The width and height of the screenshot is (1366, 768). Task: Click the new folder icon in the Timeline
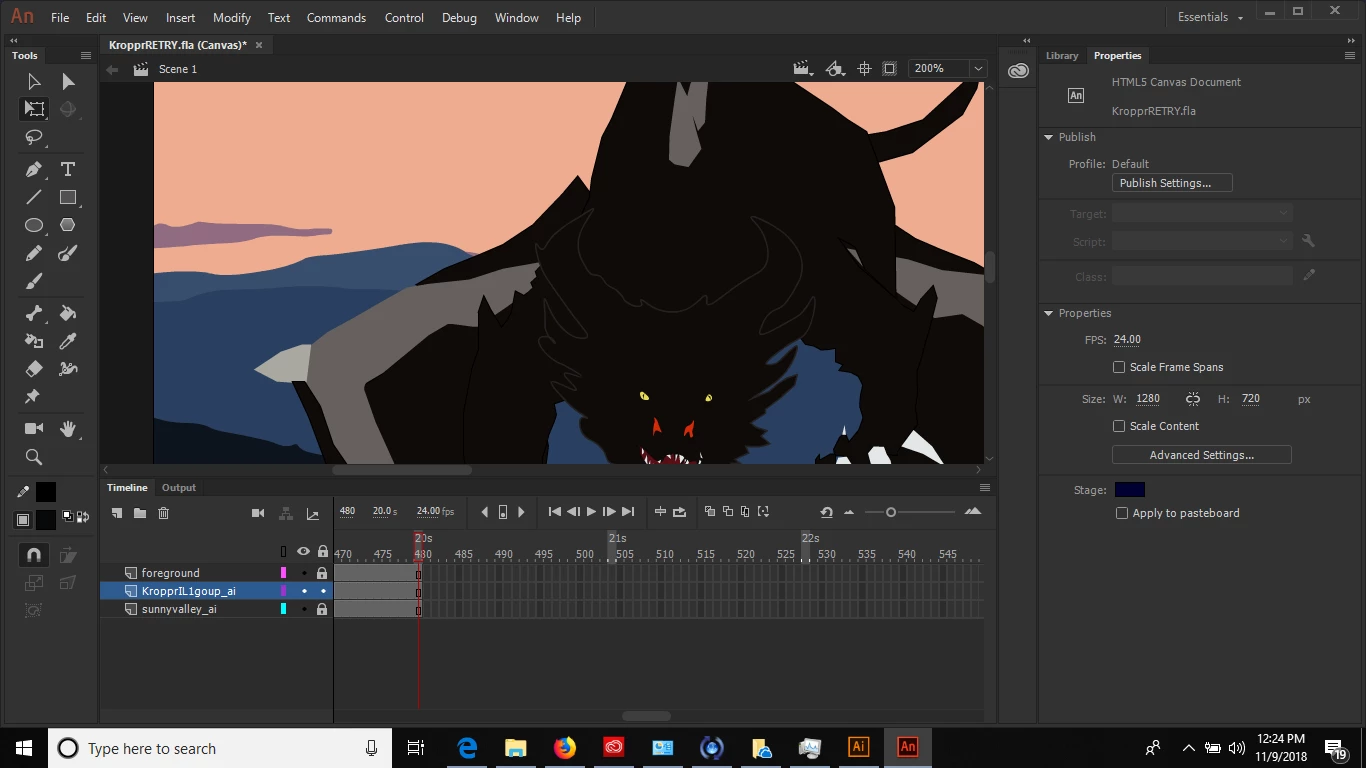click(x=140, y=513)
